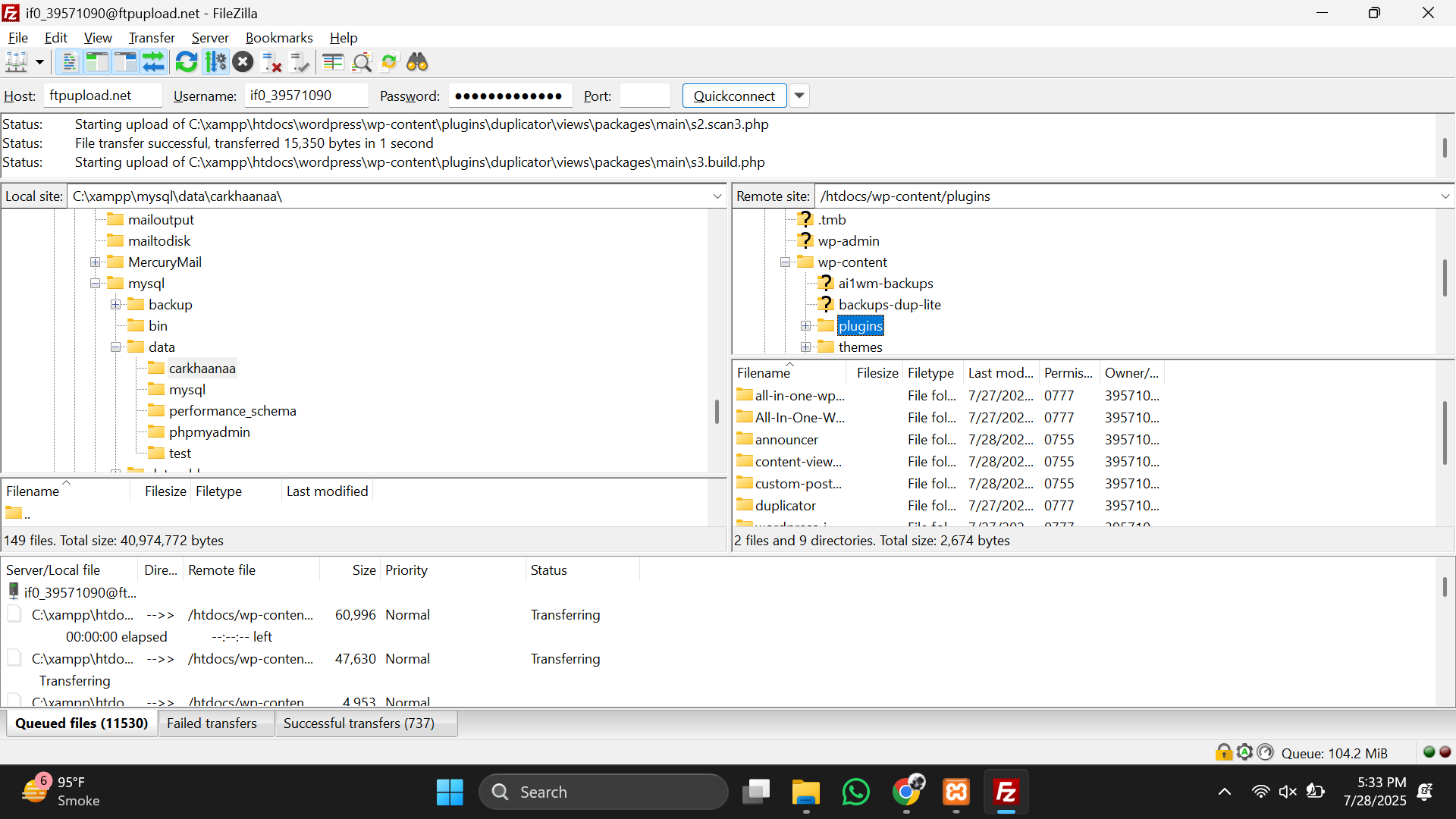Open the Quickconnect history dropdown
The height and width of the screenshot is (819, 1456).
(x=799, y=96)
